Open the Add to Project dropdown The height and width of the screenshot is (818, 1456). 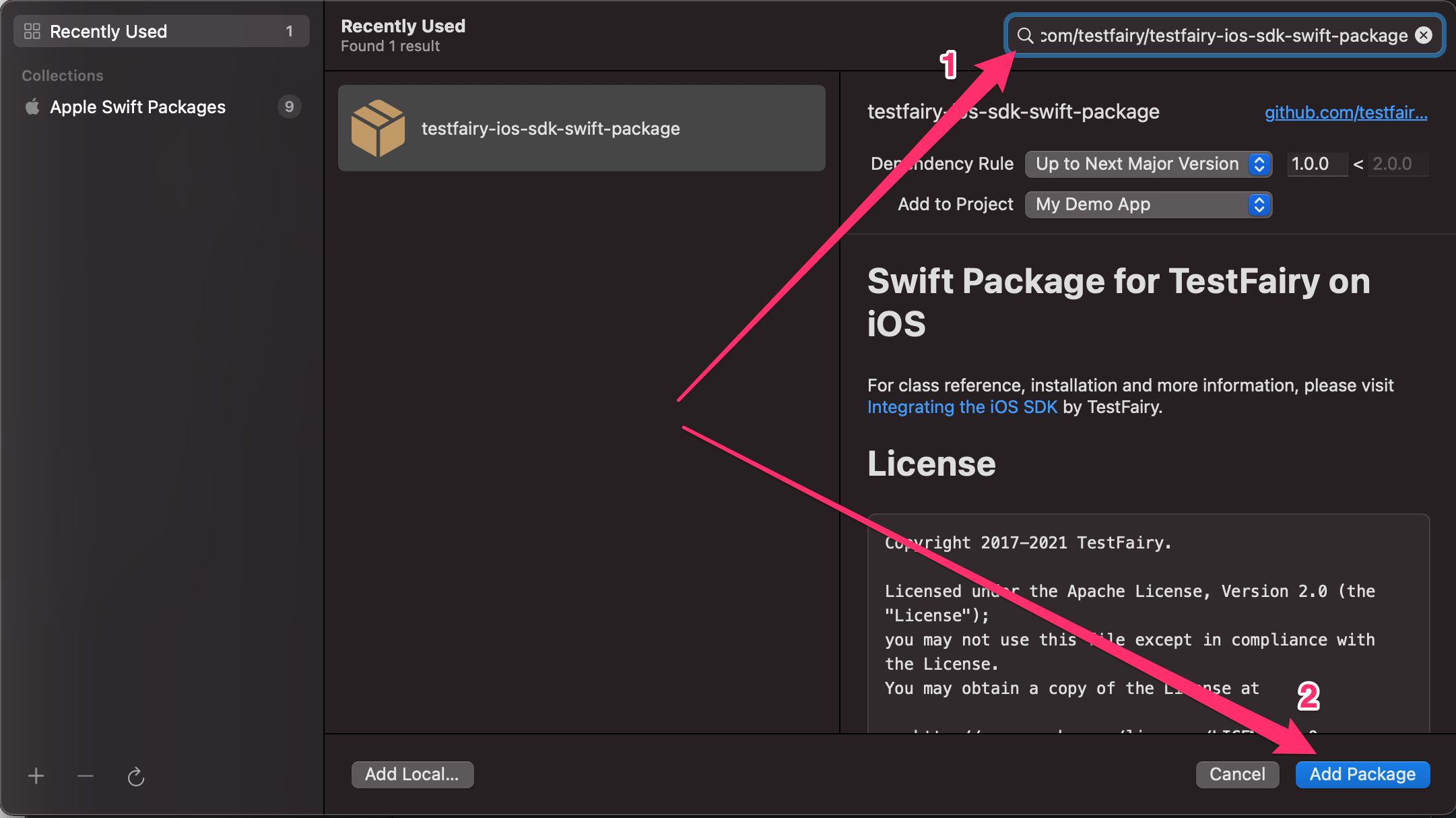coord(1148,204)
